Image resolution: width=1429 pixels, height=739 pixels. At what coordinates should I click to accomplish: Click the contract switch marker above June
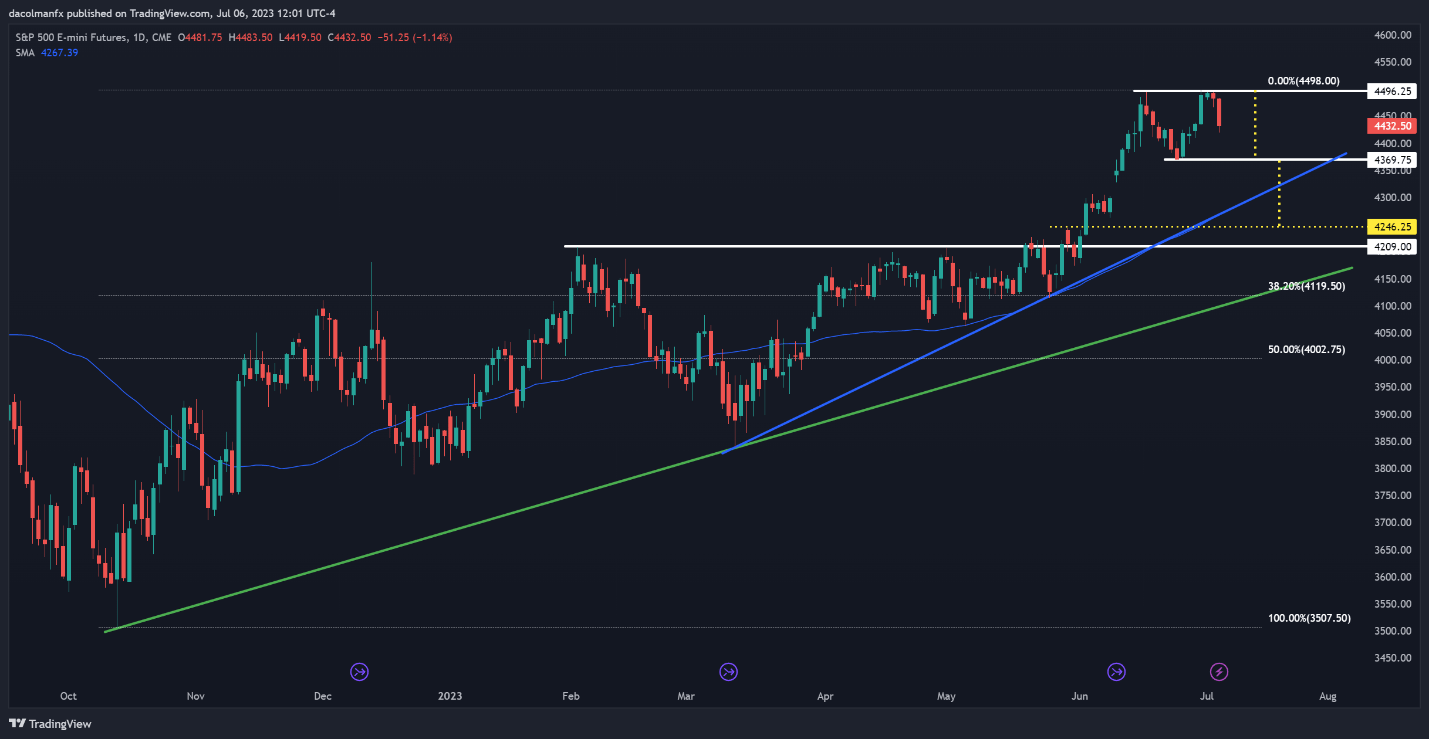(1116, 671)
